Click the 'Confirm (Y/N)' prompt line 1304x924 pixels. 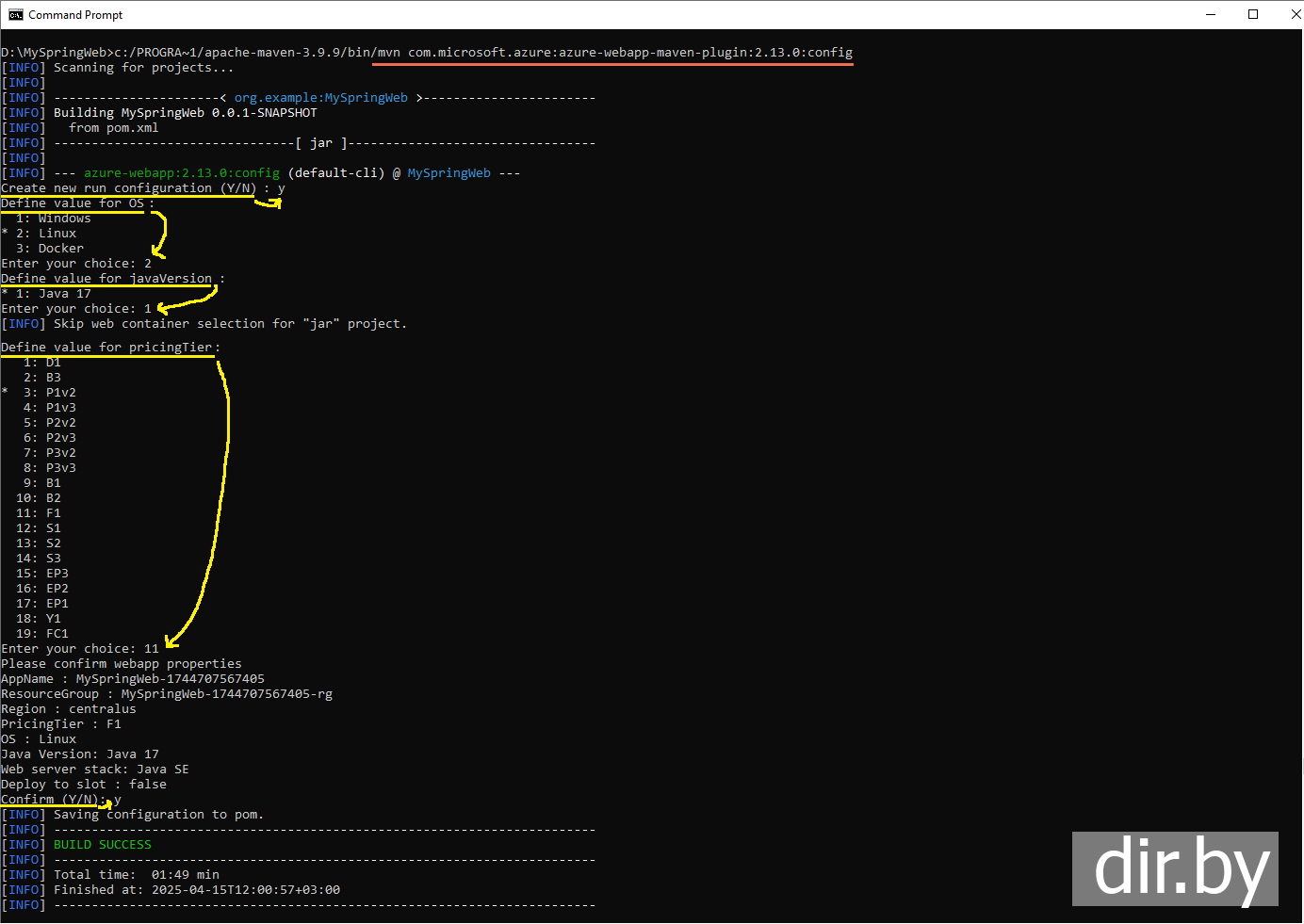[53, 800]
